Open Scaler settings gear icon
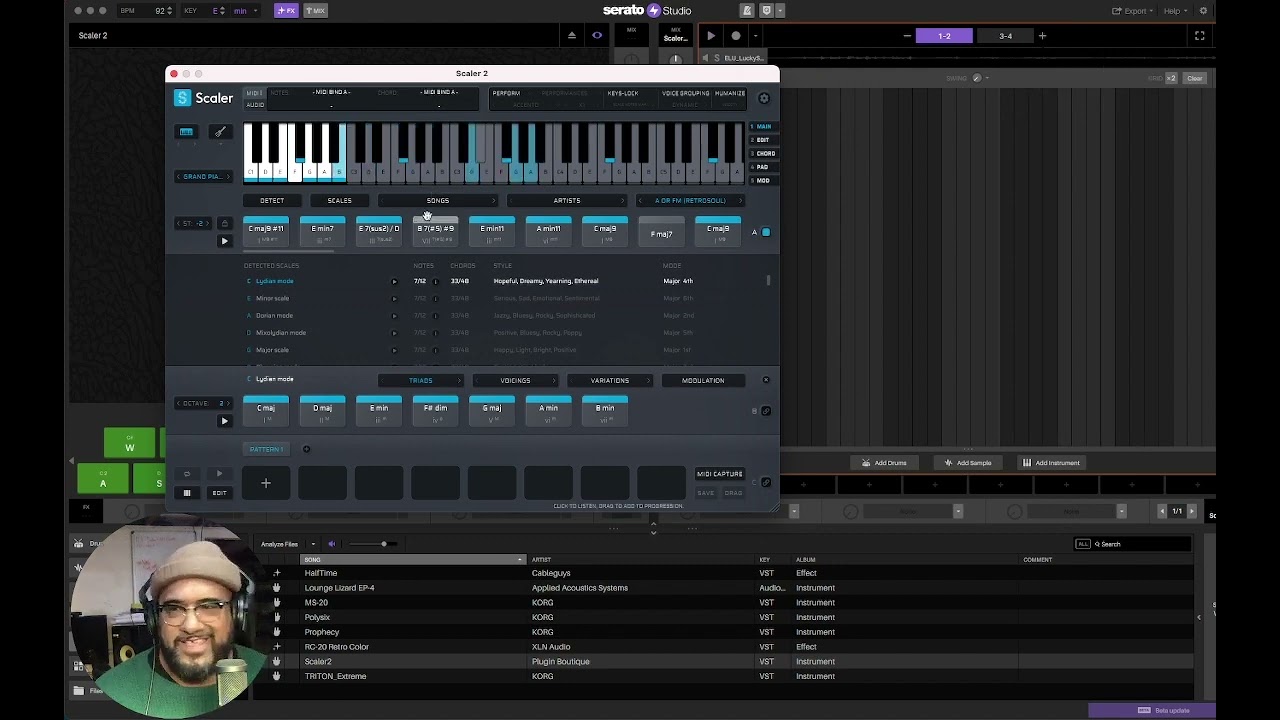1280x720 pixels. pyautogui.click(x=764, y=98)
